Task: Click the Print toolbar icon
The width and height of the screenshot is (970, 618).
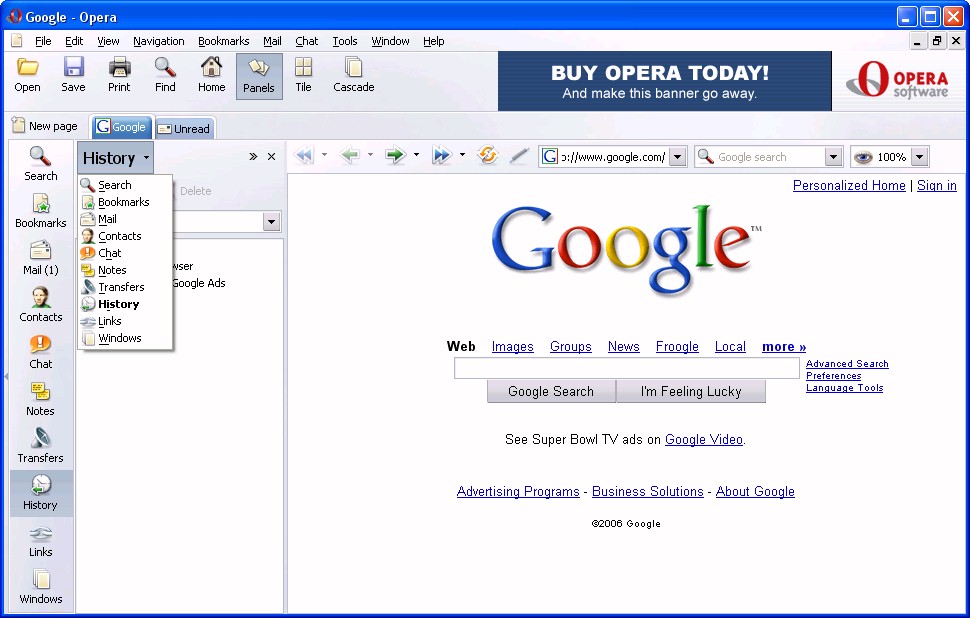Action: (x=119, y=75)
